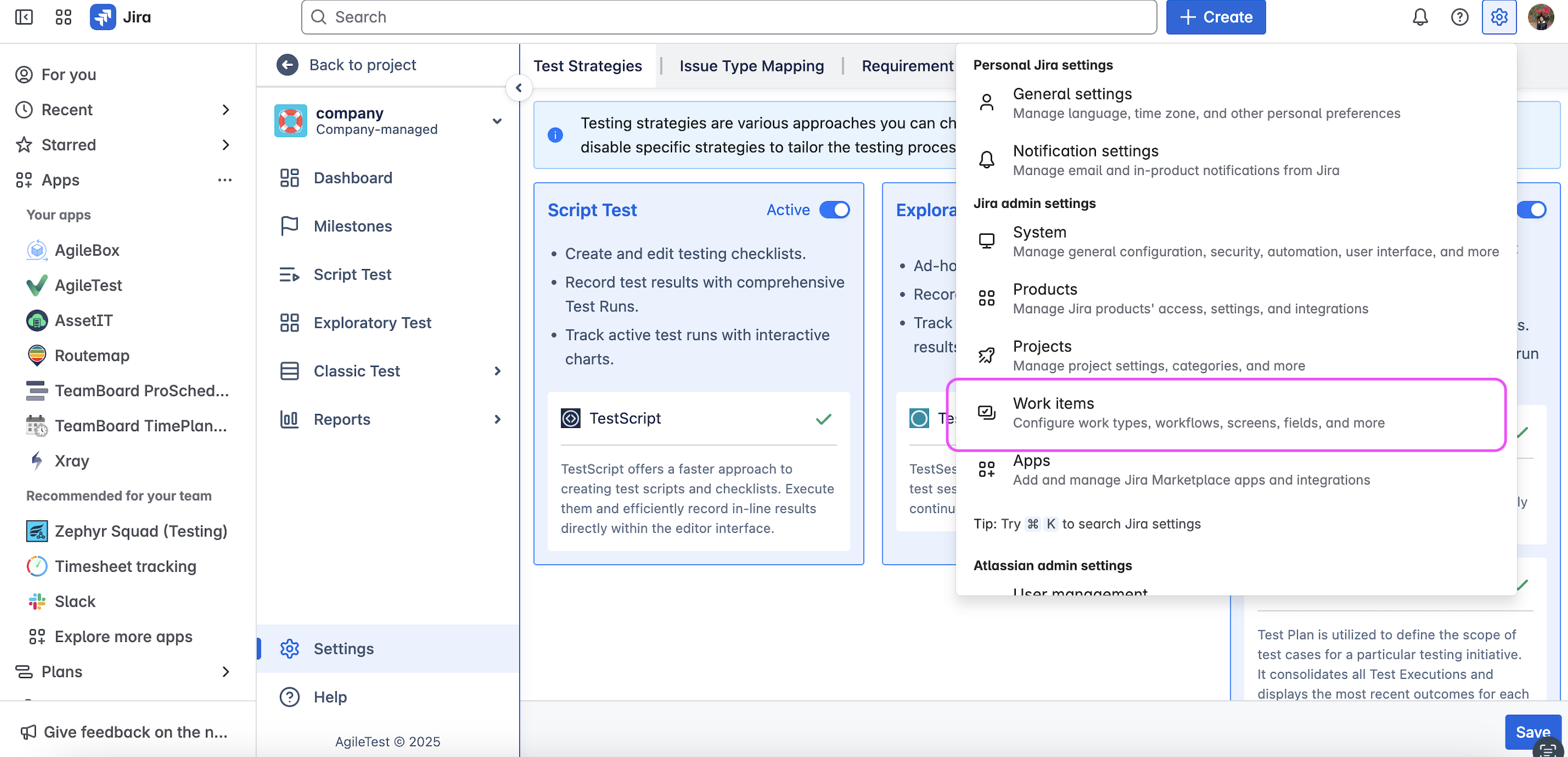This screenshot has height=757, width=1568.
Task: Click in the Search field
Action: pyautogui.click(x=728, y=17)
